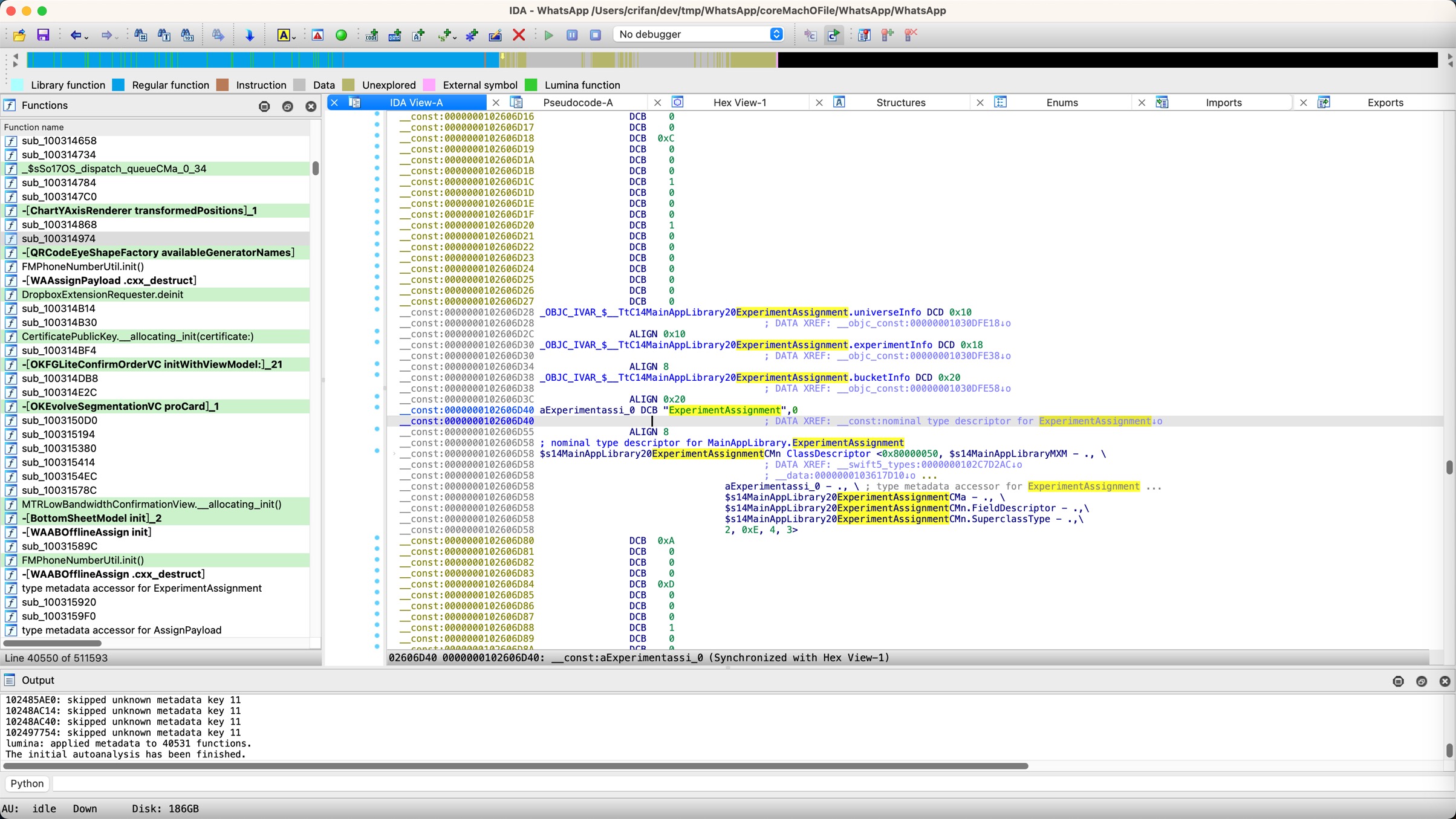Switch to the Pseudocode-A tab
The image size is (1456, 819).
point(578,102)
